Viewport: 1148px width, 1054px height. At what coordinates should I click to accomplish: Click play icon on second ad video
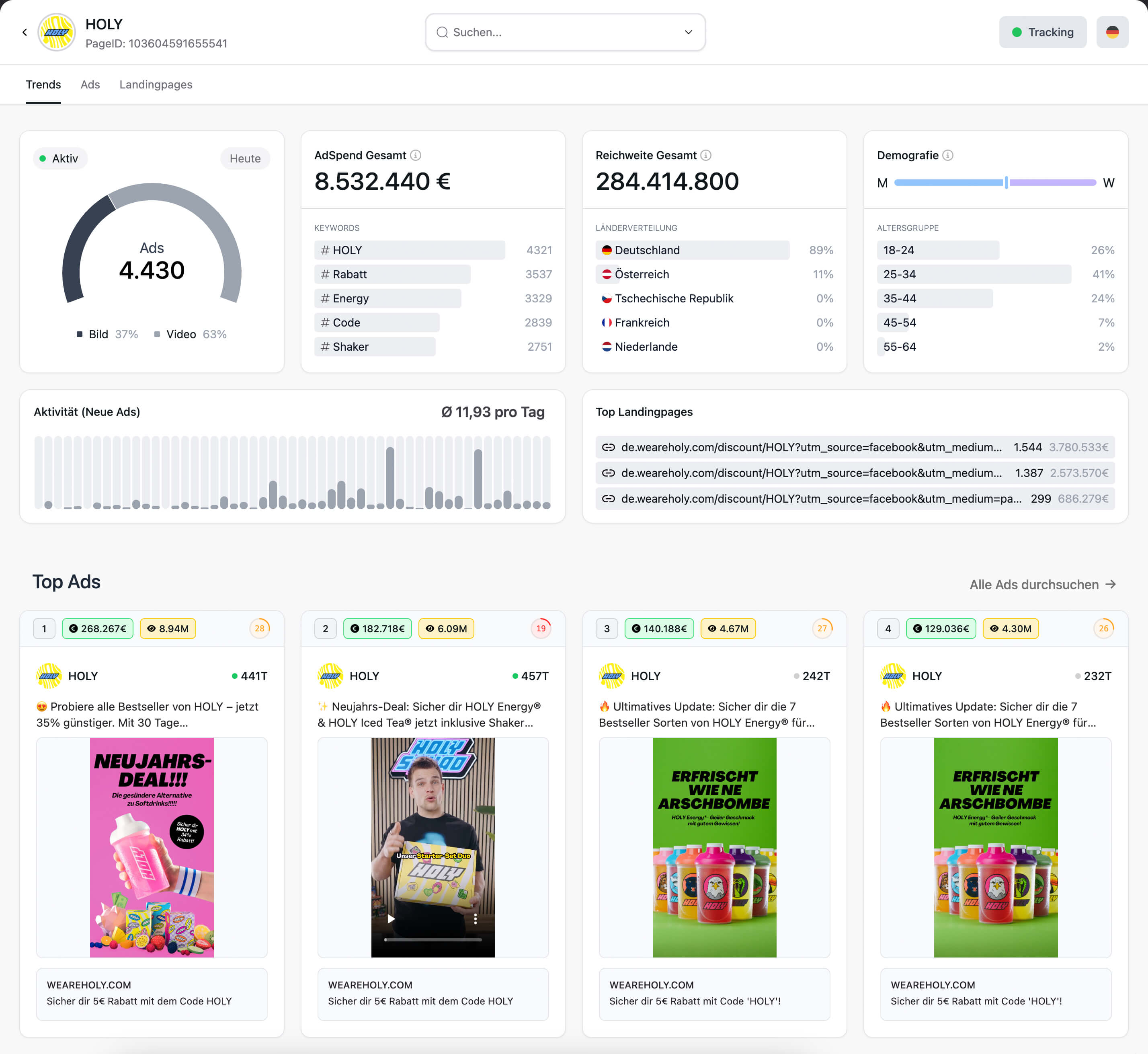click(391, 918)
